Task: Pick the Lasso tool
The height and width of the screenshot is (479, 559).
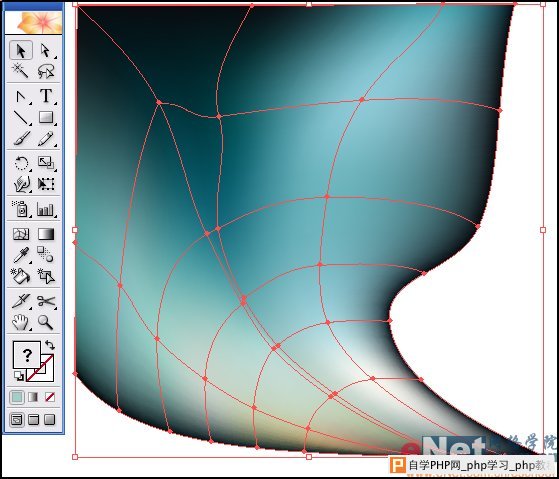Action: [x=46, y=71]
